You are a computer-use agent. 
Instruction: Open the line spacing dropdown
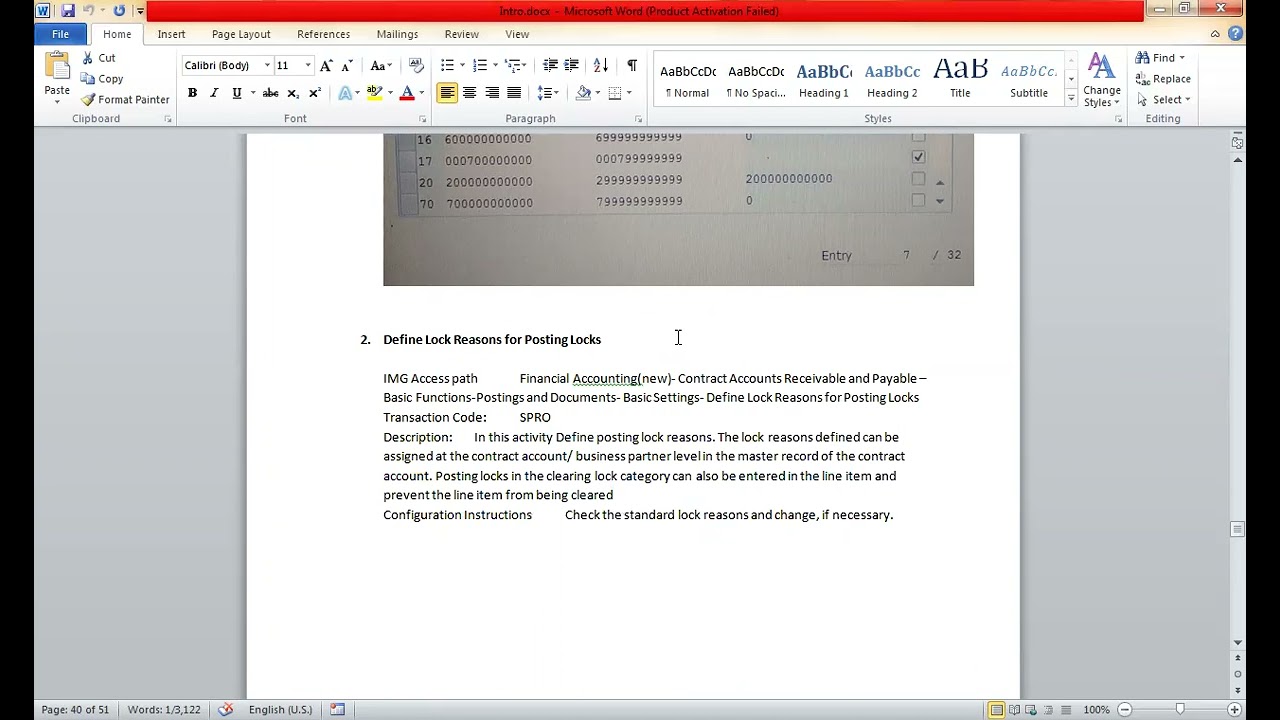[547, 93]
